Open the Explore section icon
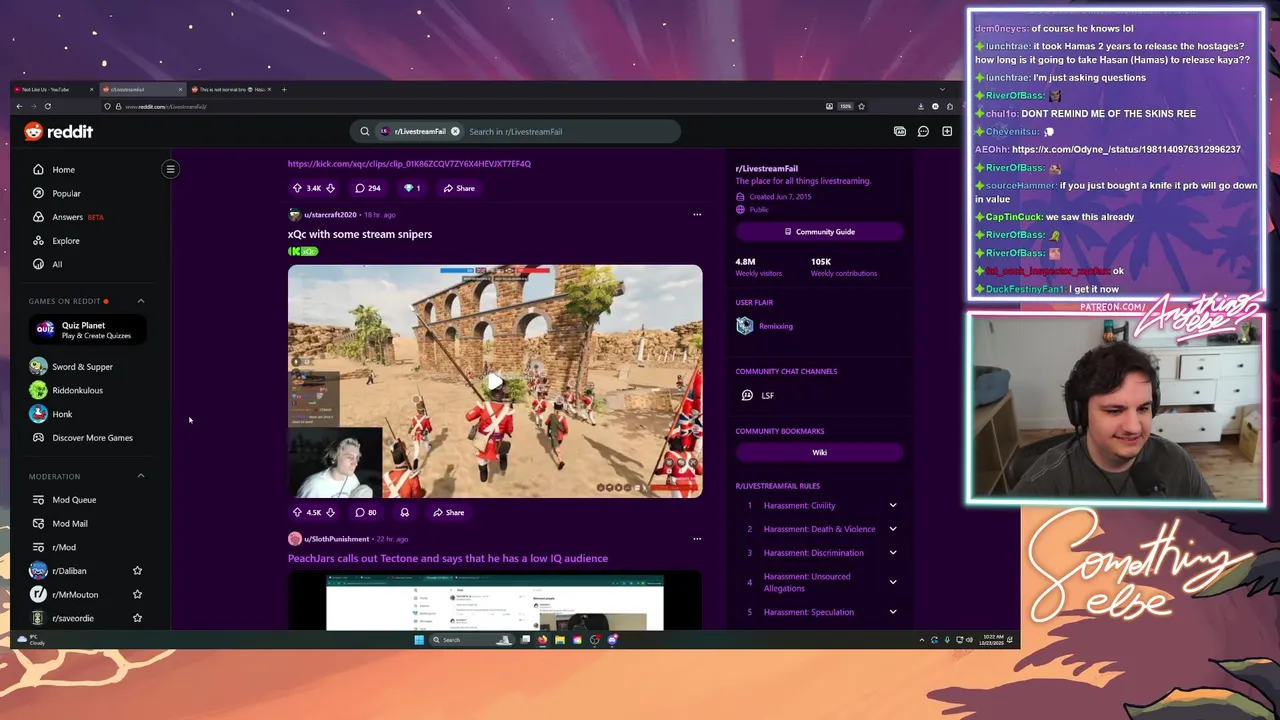Viewport: 1280px width, 720px height. point(38,240)
